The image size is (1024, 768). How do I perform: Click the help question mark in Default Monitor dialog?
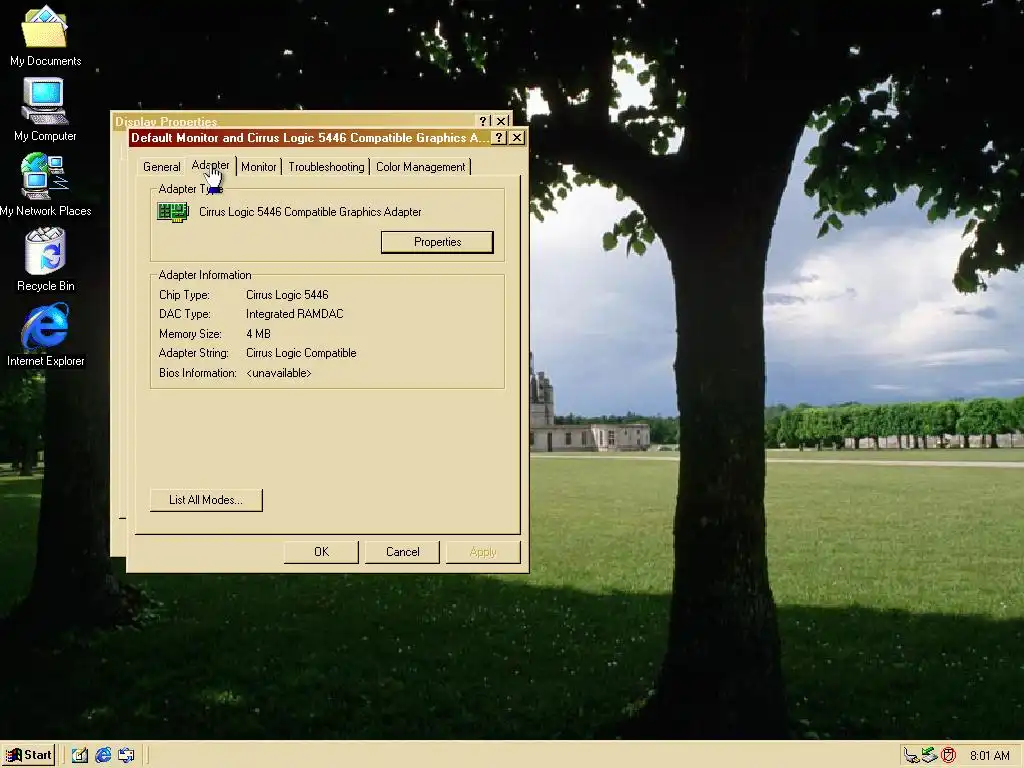499,138
